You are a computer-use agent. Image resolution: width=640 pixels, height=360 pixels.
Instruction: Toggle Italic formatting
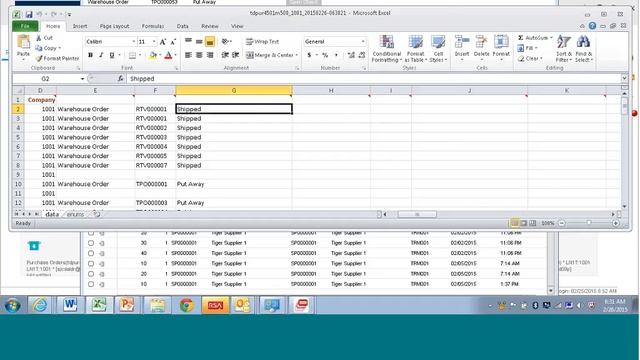[101, 55]
